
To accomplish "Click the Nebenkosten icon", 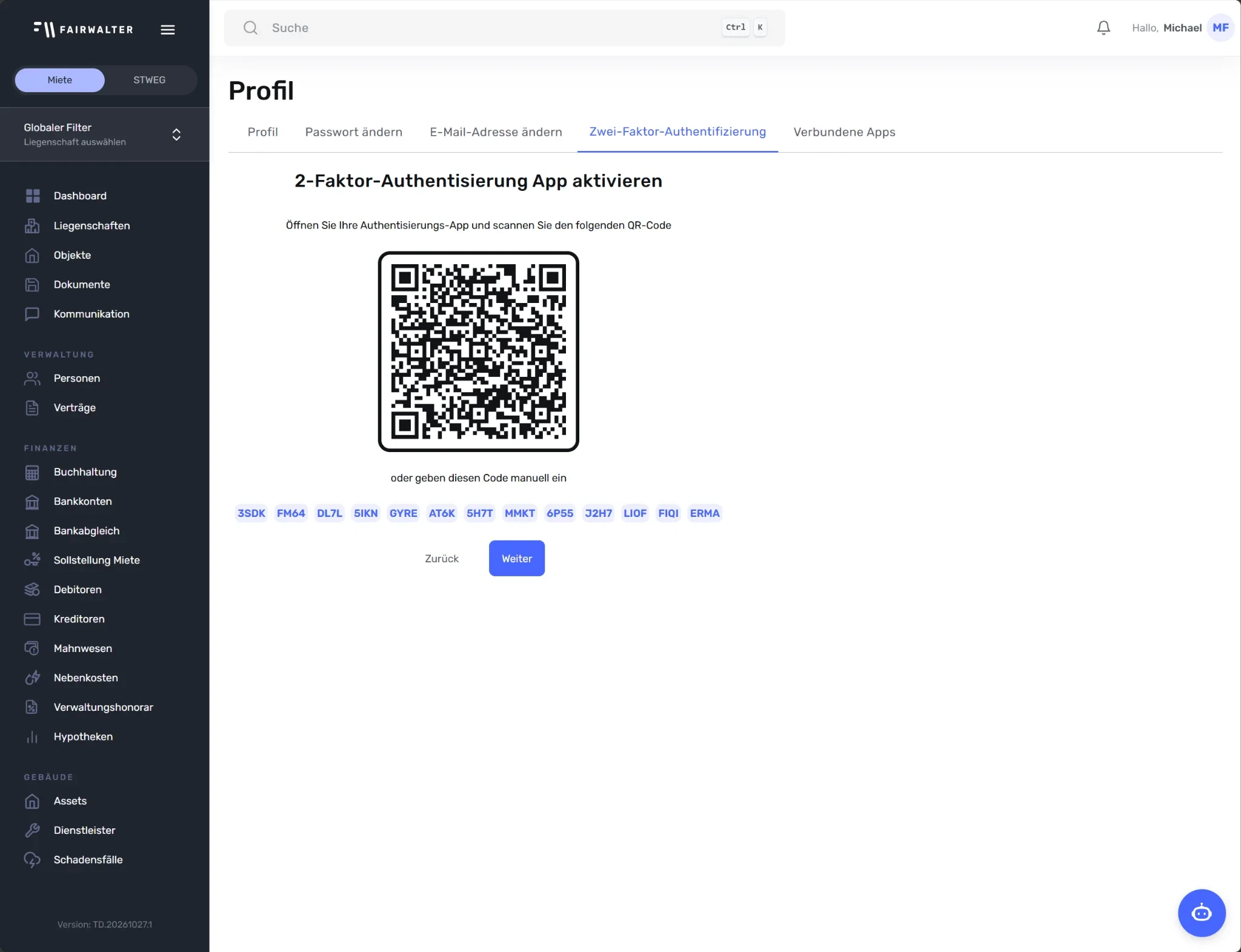I will (x=32, y=677).
